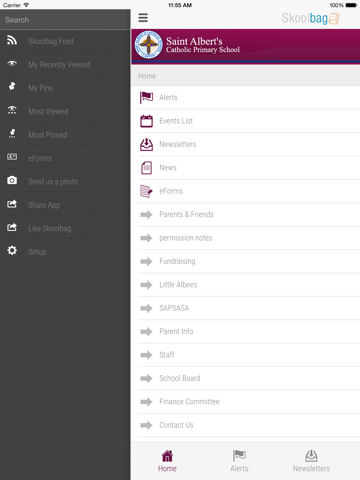Open the SAPSASA entry text
The image size is (360, 480).
point(174,308)
